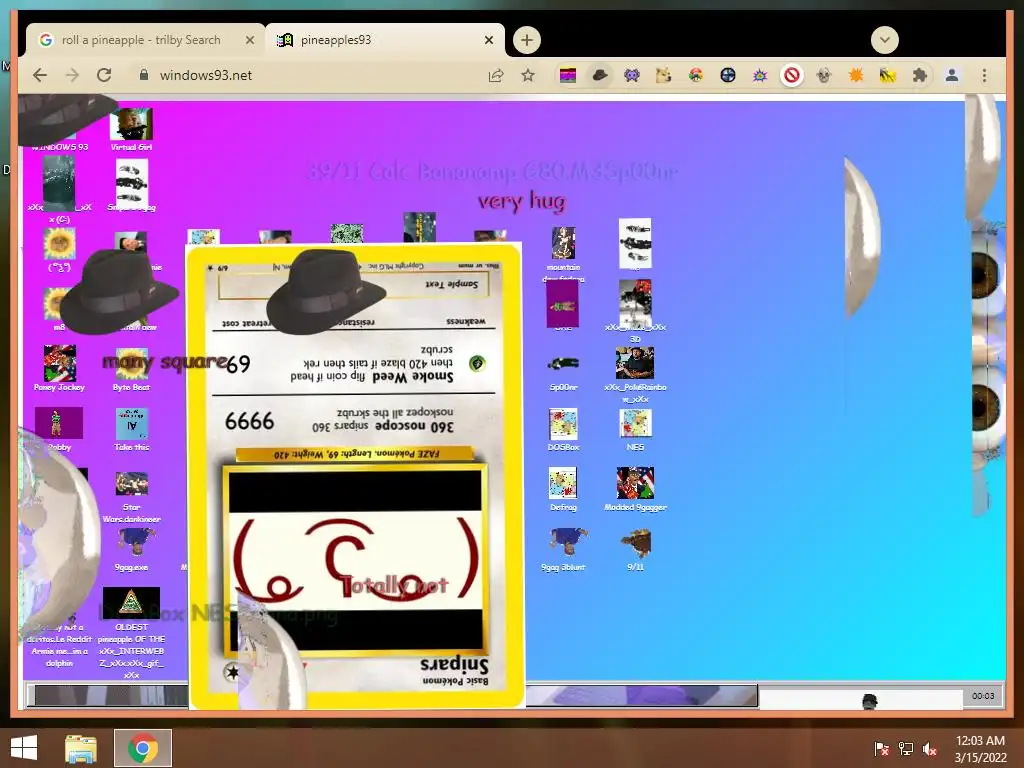Open the 9/11 desktop icon
This screenshot has width=1024, height=768.
pyautogui.click(x=635, y=549)
